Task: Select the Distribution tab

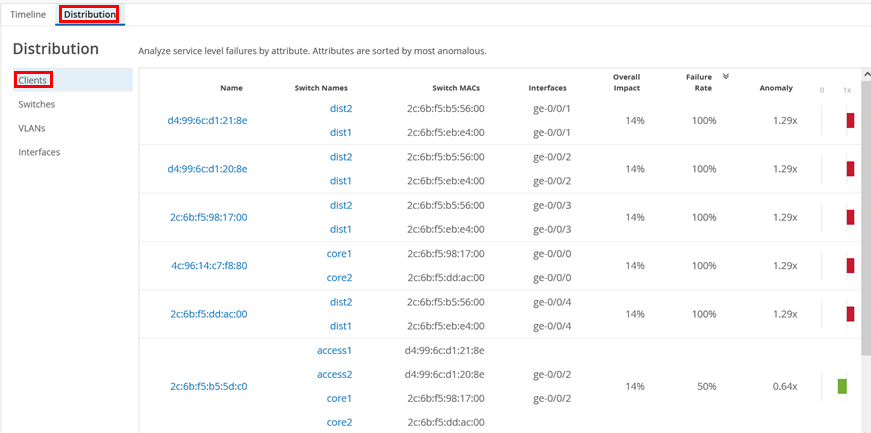Action: point(89,14)
